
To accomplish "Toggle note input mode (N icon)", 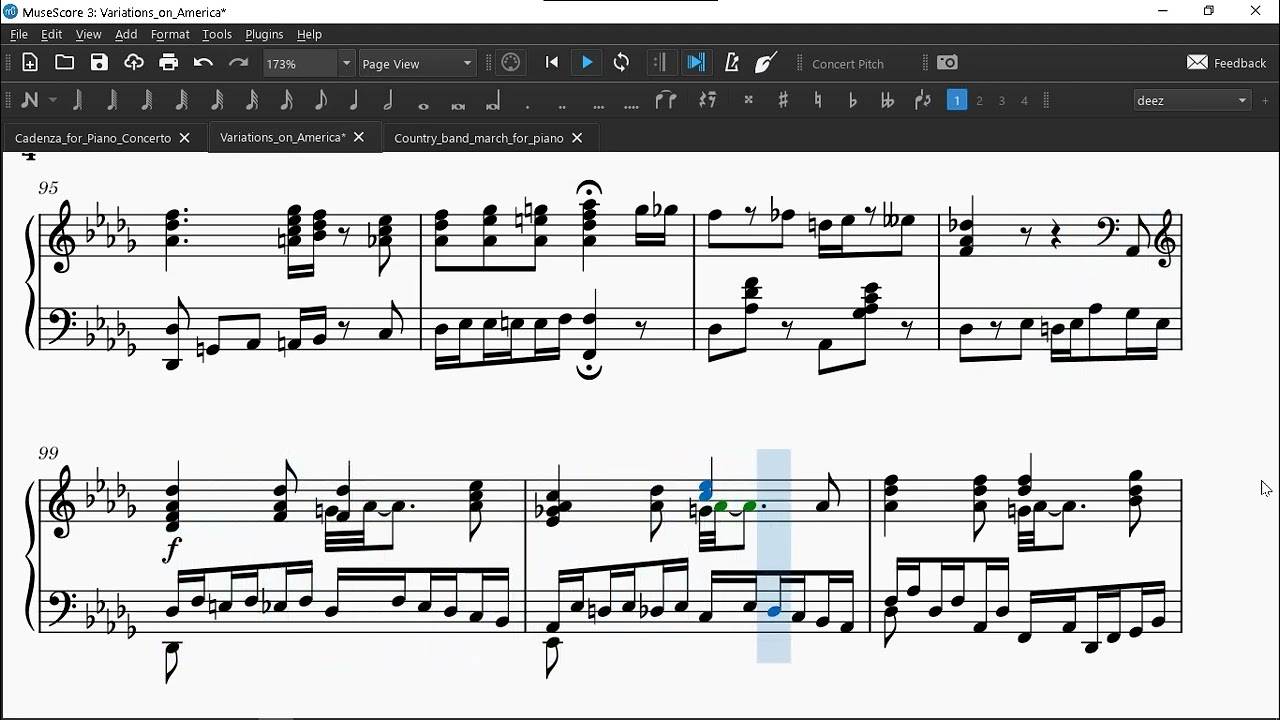I will tap(30, 100).
